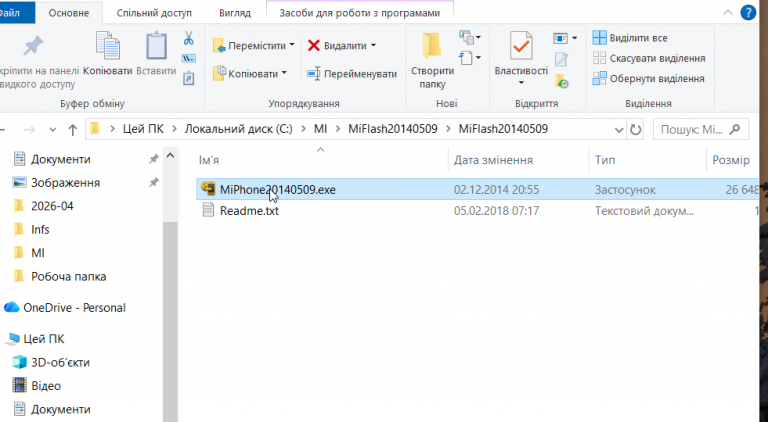Click Створити папку new folder button
This screenshot has height=422, width=768.
(x=432, y=61)
